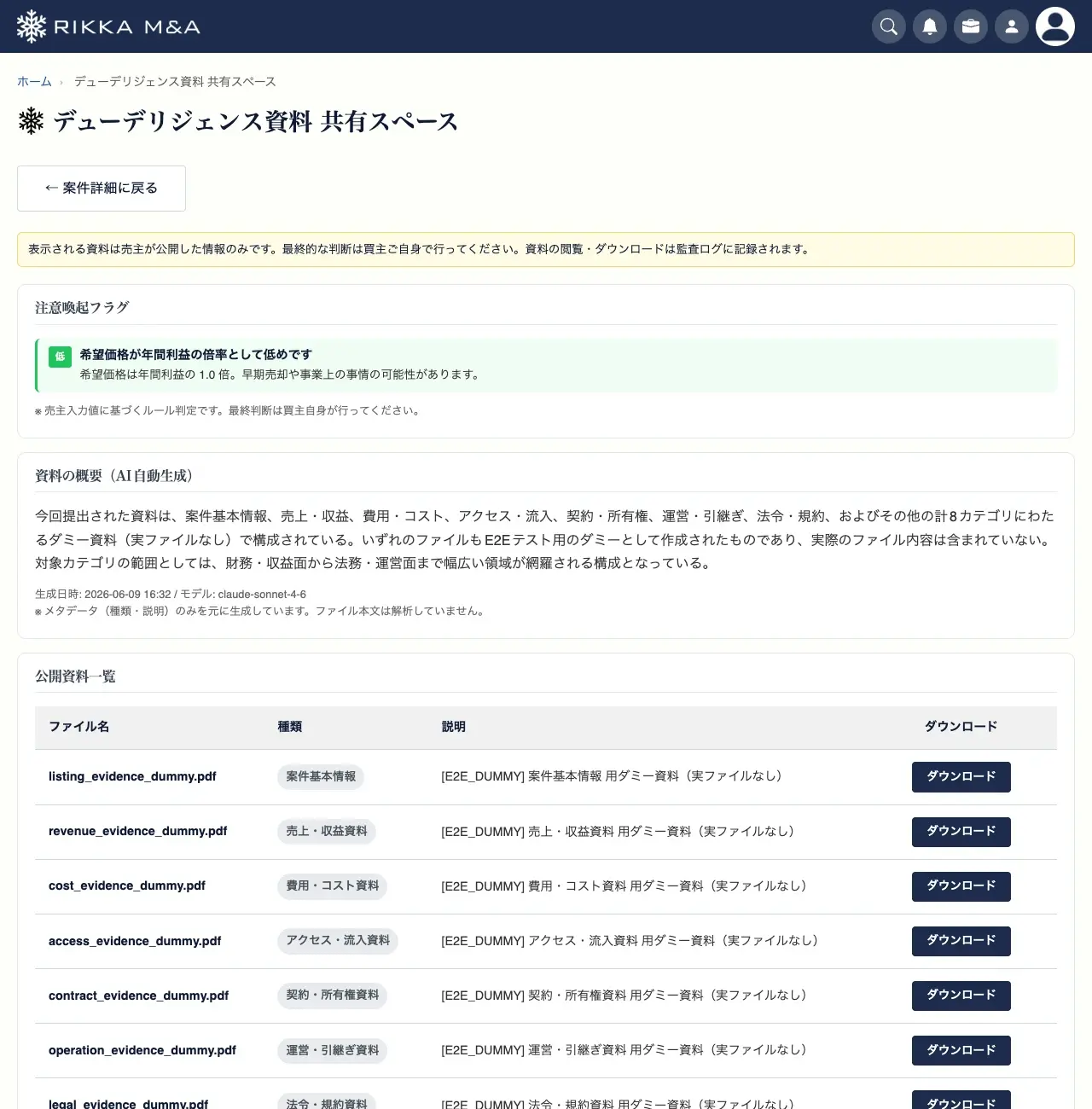Click file name revenue_evidence_dummy.pdf
Screen dimensions: 1092x1109
pyautogui.click(x=138, y=831)
